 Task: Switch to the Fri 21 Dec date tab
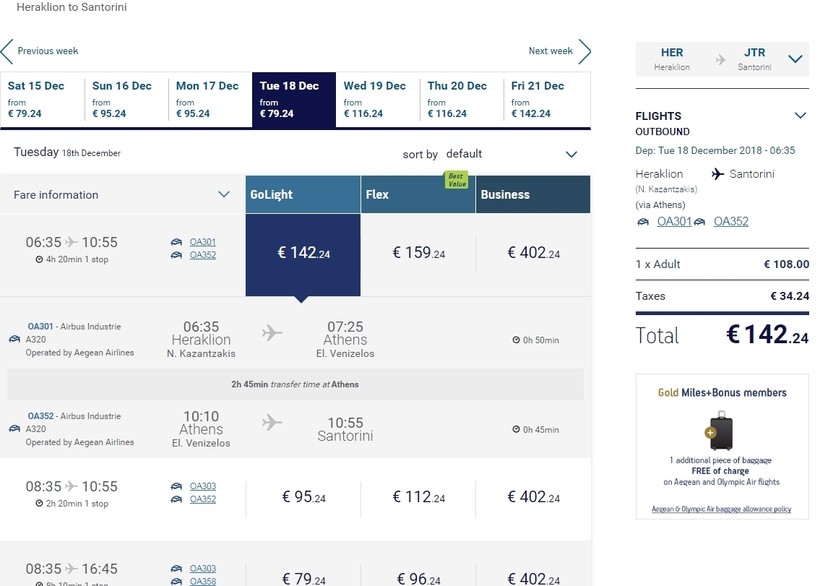(545, 99)
